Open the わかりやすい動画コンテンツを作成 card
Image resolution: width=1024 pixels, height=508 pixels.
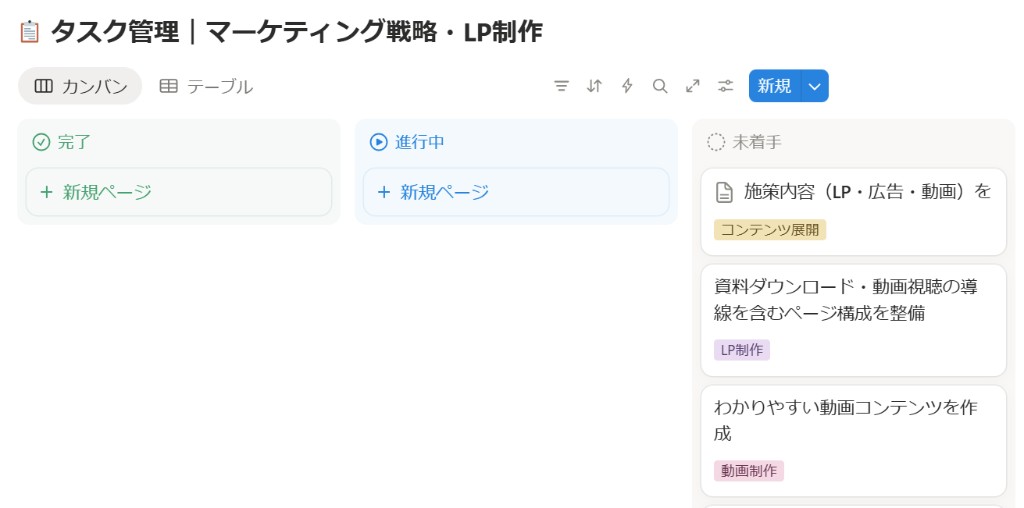(x=854, y=441)
